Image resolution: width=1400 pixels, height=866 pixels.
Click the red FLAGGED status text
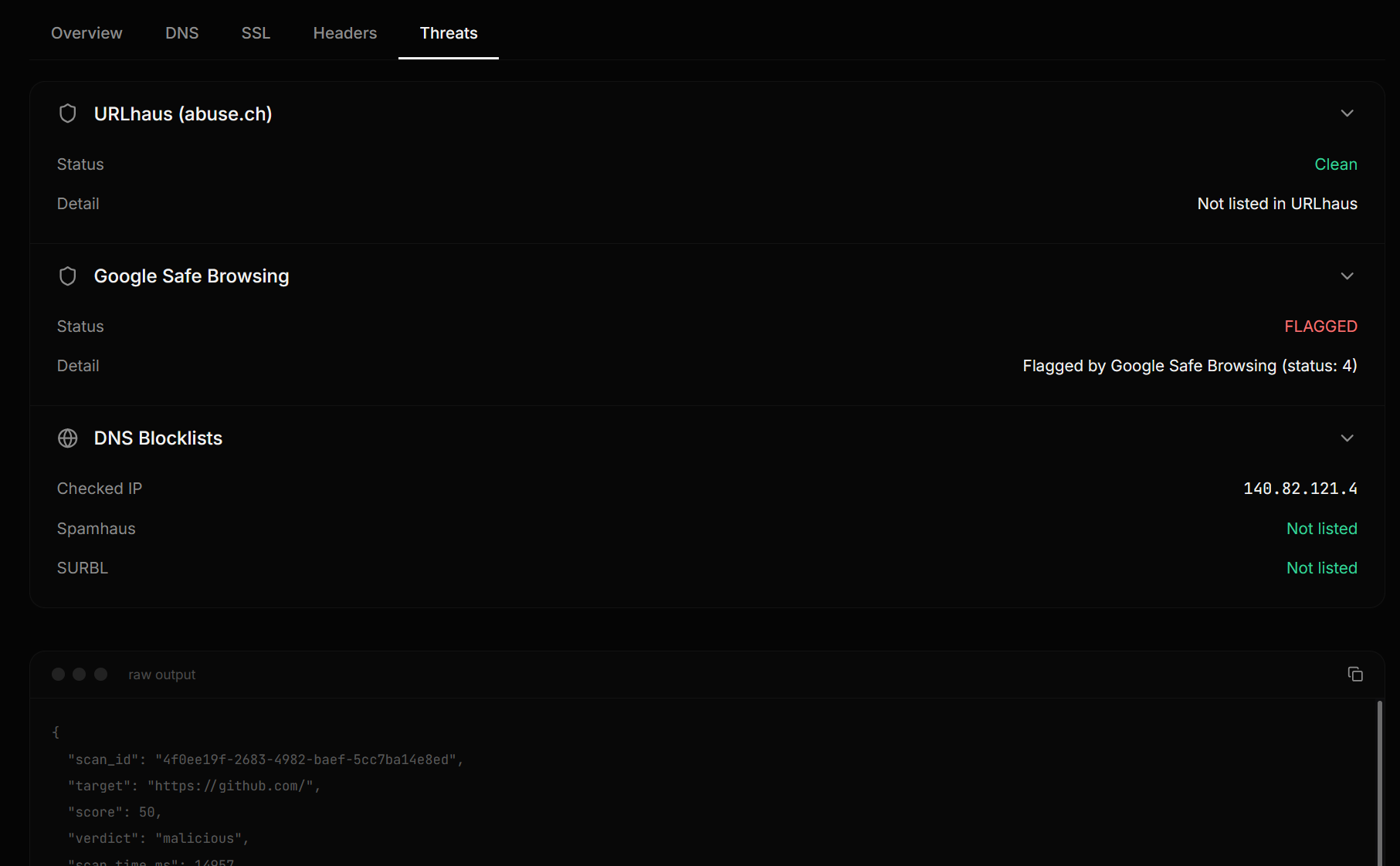point(1320,326)
